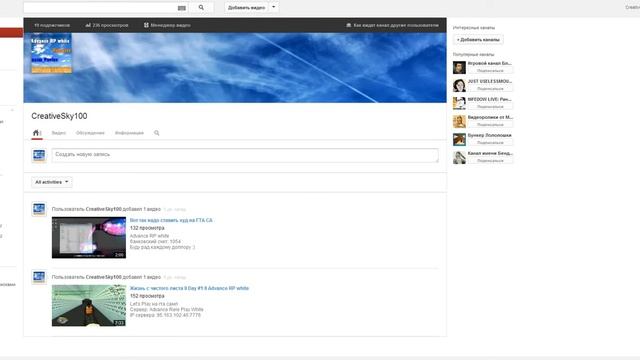Open 'Канал имени Бенд...' channel name
Viewport: 640px width, 360px height.
click(x=490, y=153)
